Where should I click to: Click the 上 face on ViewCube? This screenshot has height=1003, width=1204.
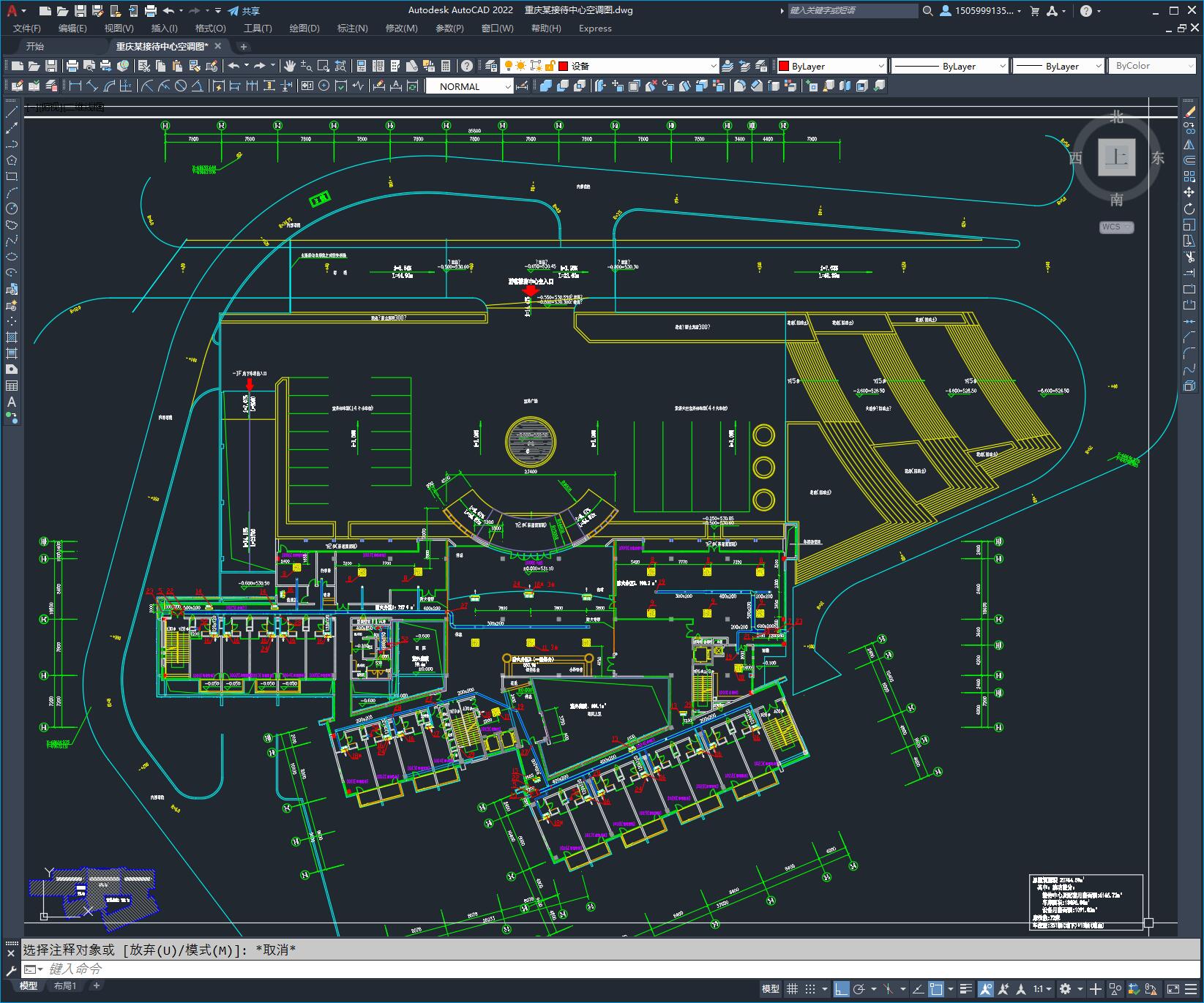click(1117, 157)
